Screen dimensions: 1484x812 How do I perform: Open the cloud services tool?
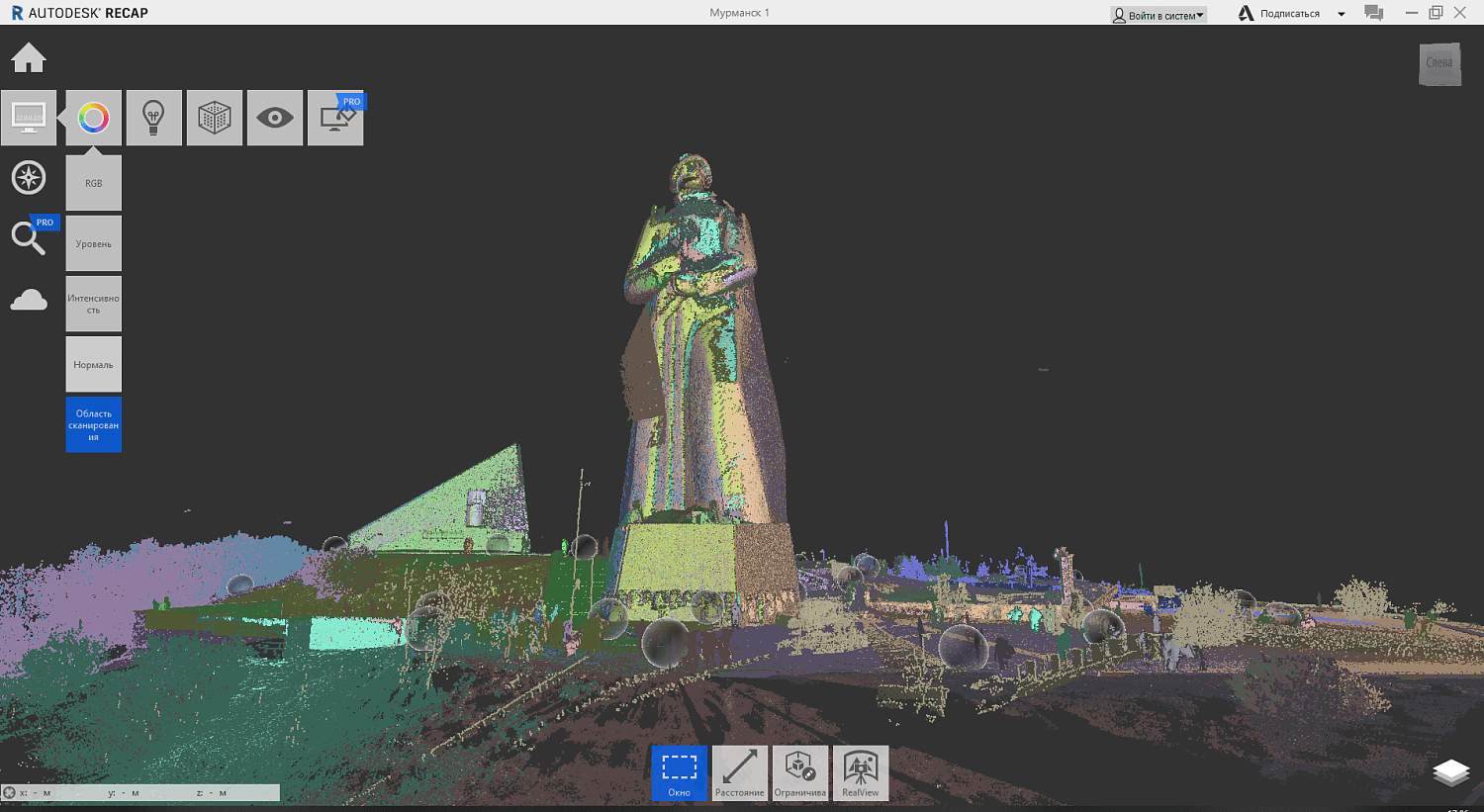click(29, 300)
